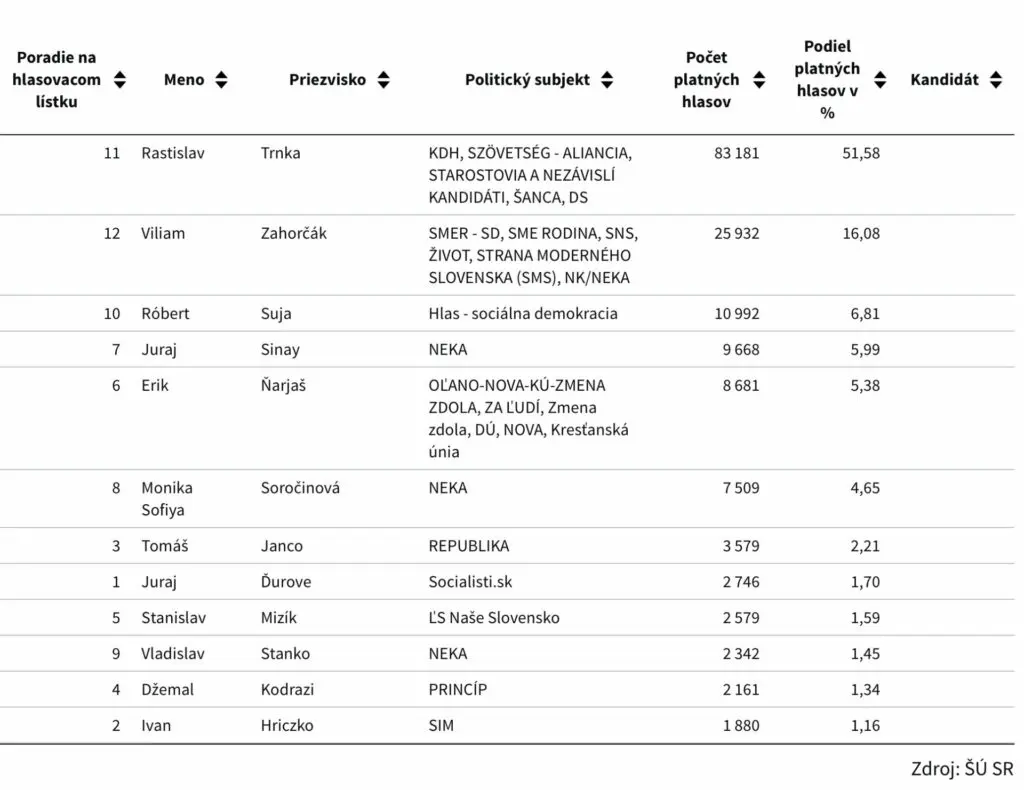The width and height of the screenshot is (1024, 790).
Task: Click ĽS Naše Slovensko cell
Action: pos(494,618)
